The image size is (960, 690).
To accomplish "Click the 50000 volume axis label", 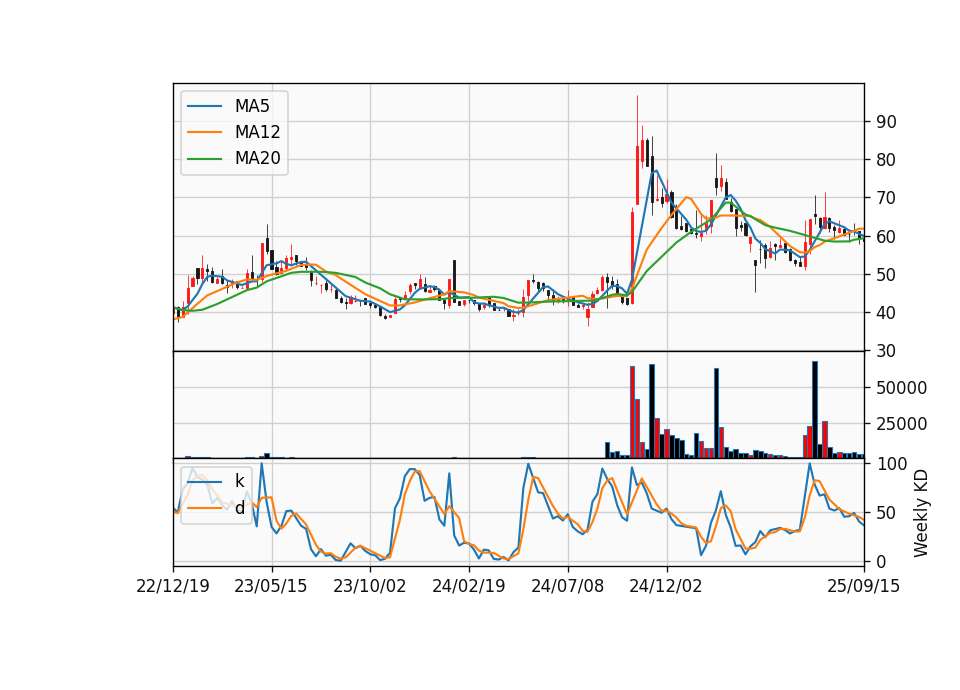I will coord(901,388).
